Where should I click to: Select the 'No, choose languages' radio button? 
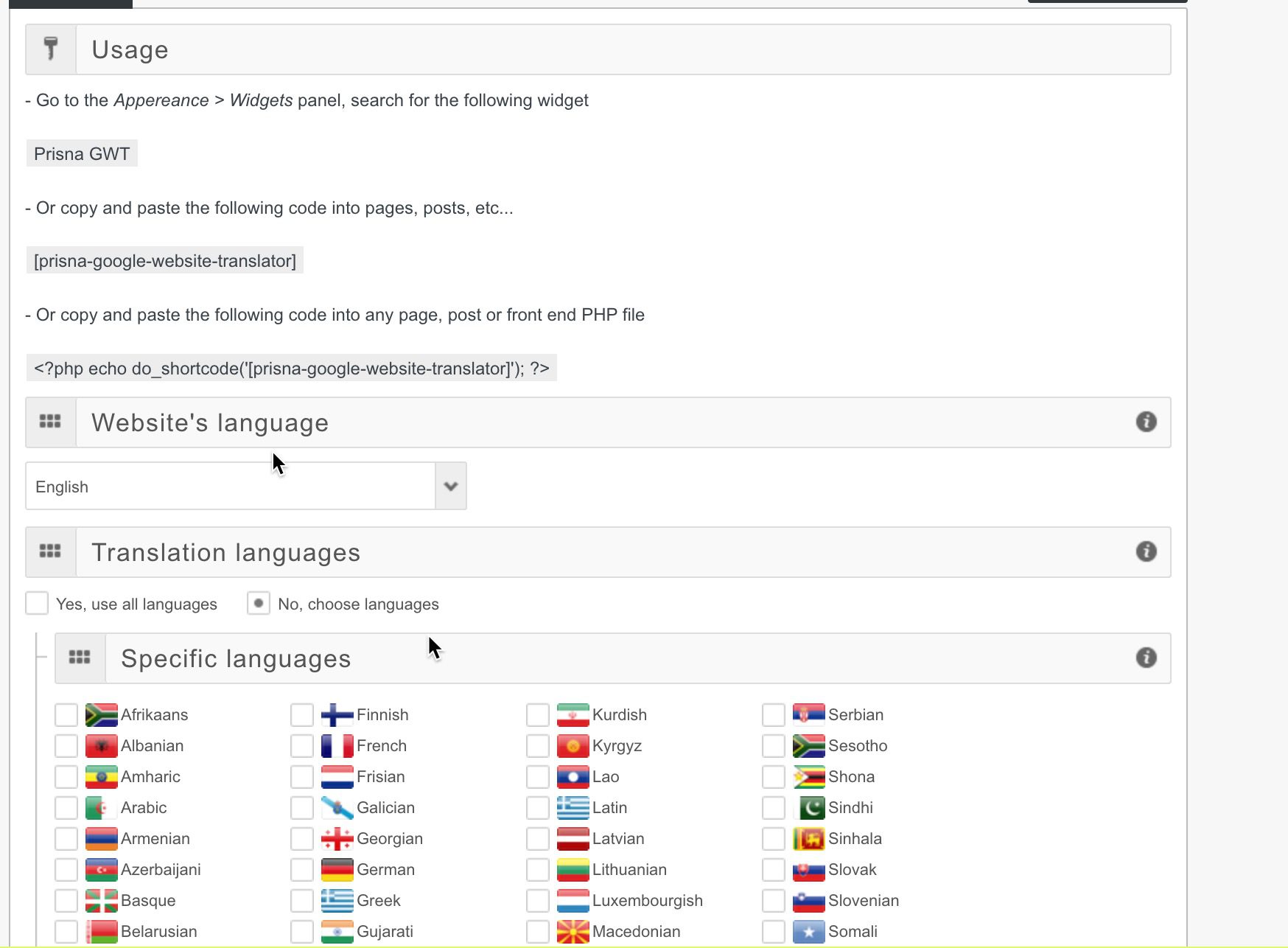(258, 603)
